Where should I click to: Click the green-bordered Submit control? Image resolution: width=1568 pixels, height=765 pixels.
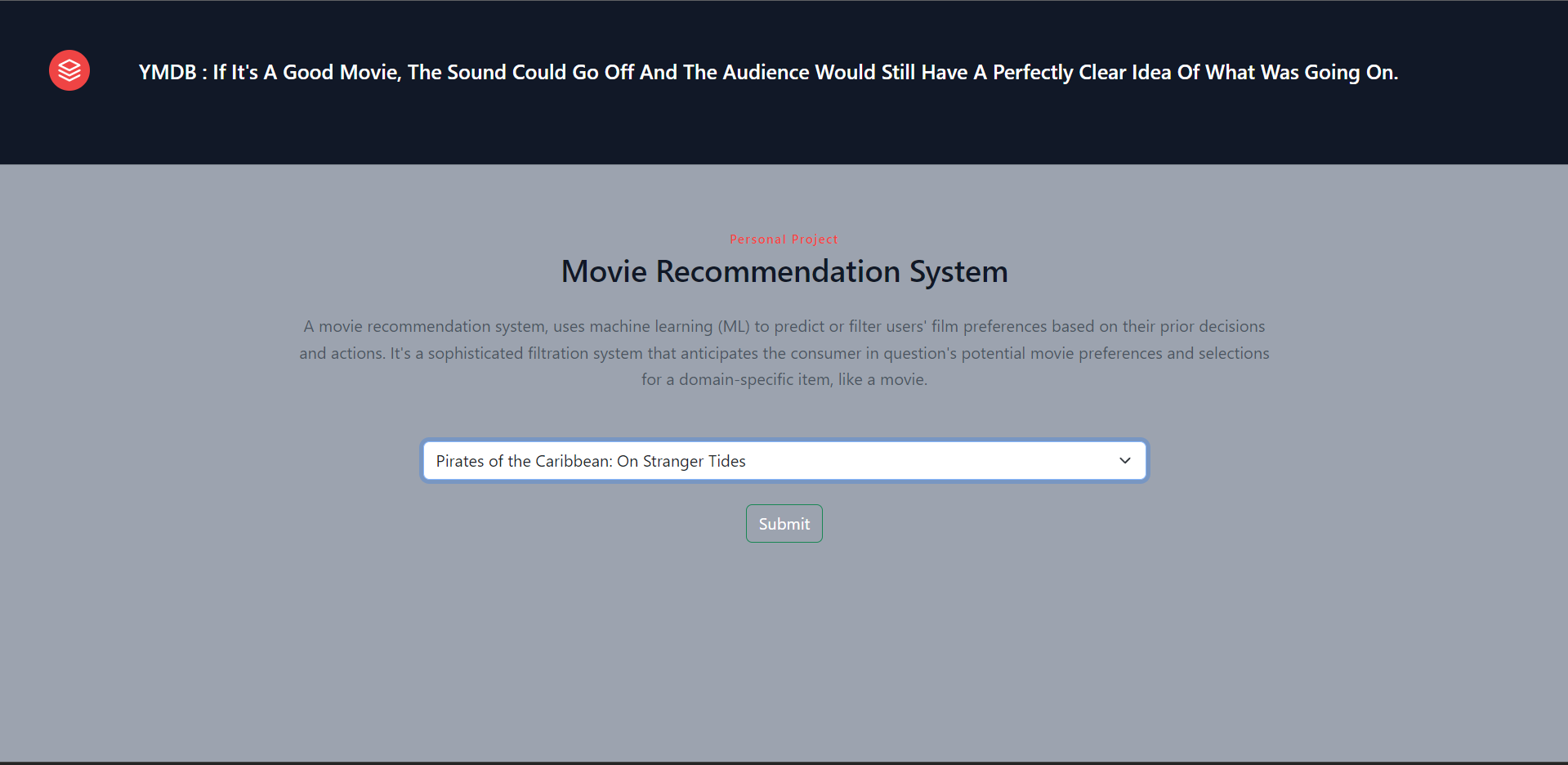click(x=784, y=523)
